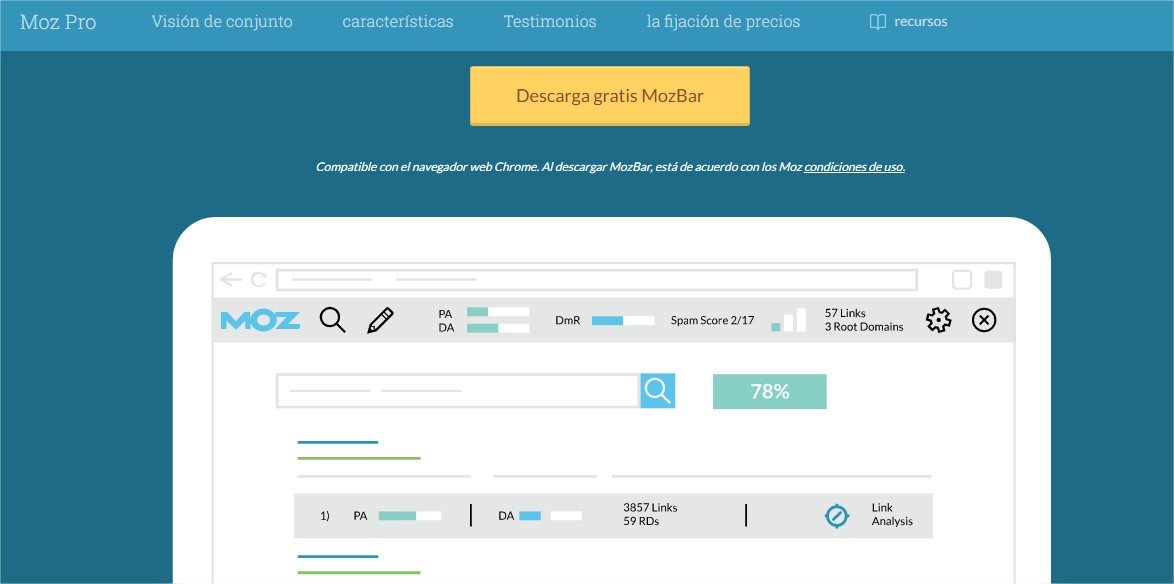This screenshot has height=584, width=1174.
Task: Click the illustrated search input field
Action: pyautogui.click(x=458, y=391)
